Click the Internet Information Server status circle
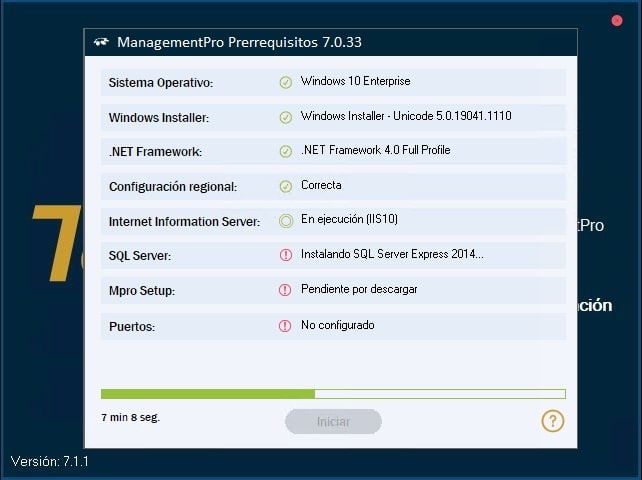 click(286, 221)
